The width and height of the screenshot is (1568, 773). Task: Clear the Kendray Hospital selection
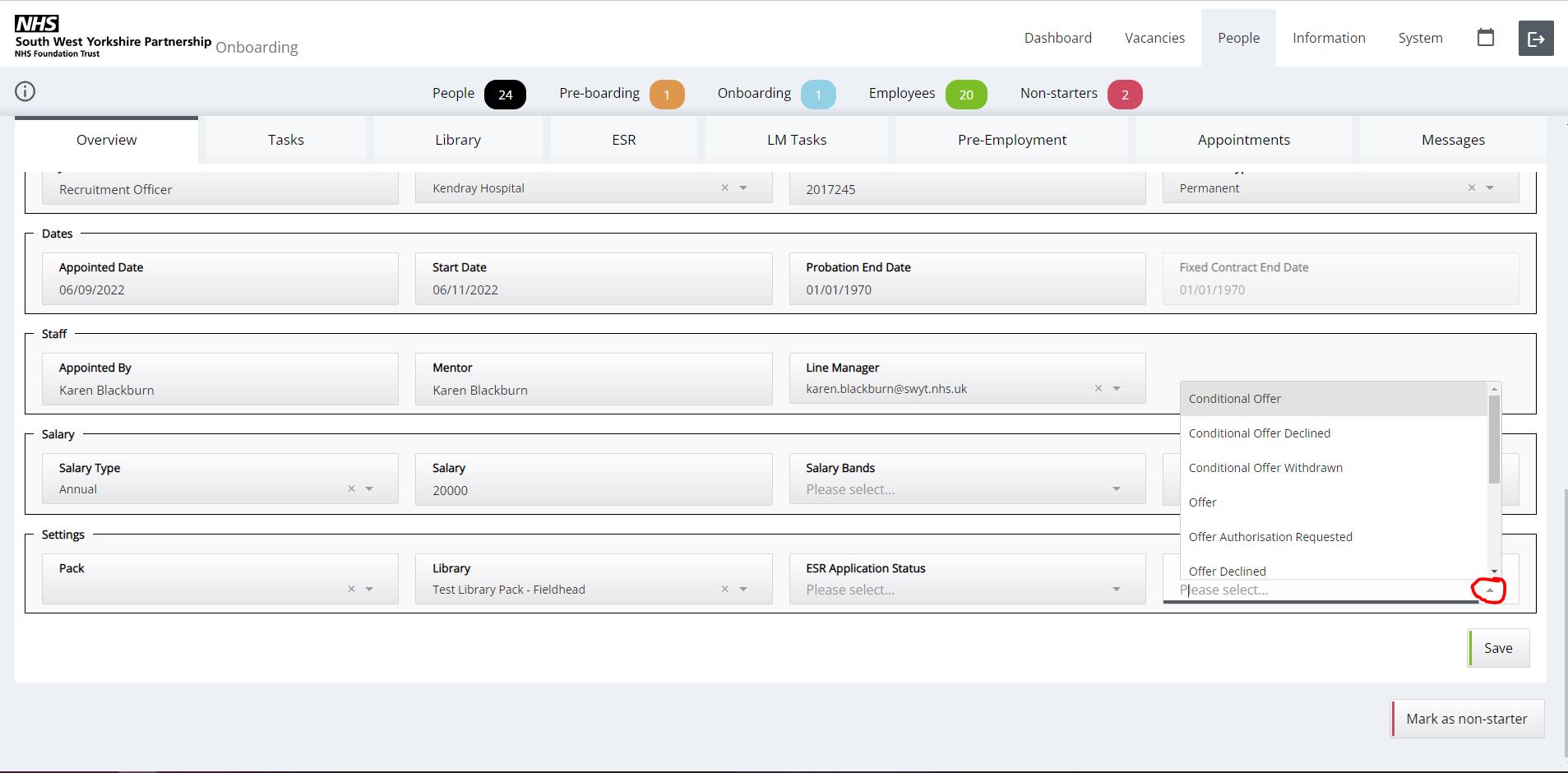click(x=724, y=188)
